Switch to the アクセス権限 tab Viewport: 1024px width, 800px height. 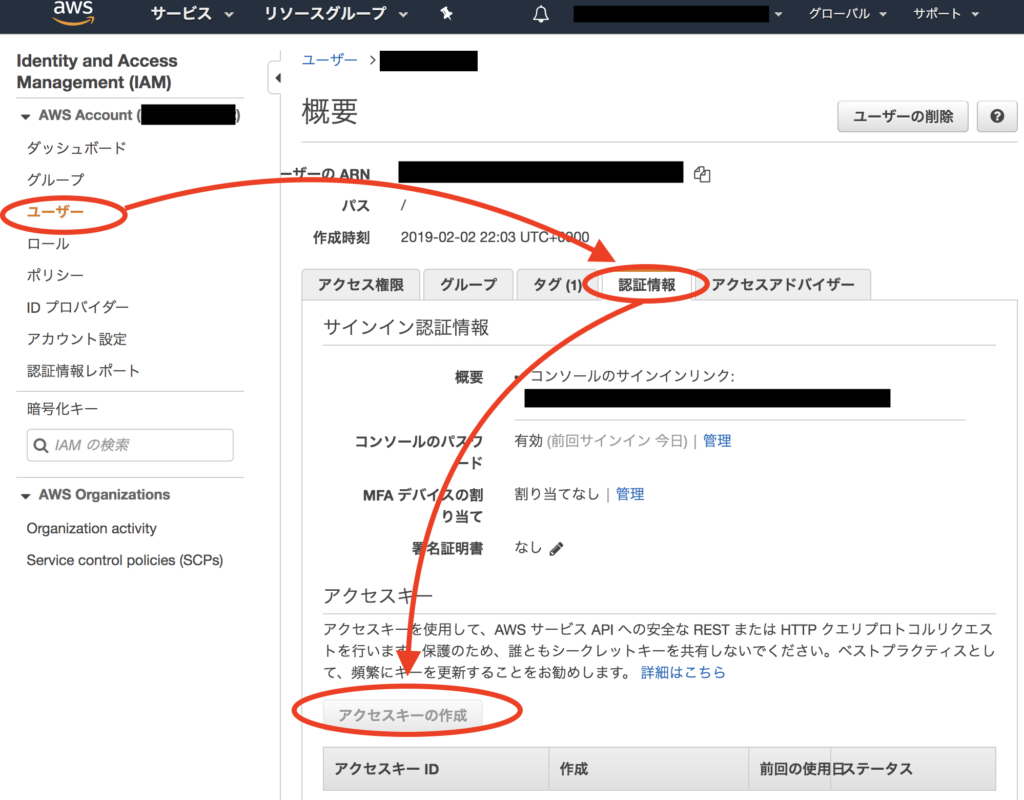[x=360, y=285]
